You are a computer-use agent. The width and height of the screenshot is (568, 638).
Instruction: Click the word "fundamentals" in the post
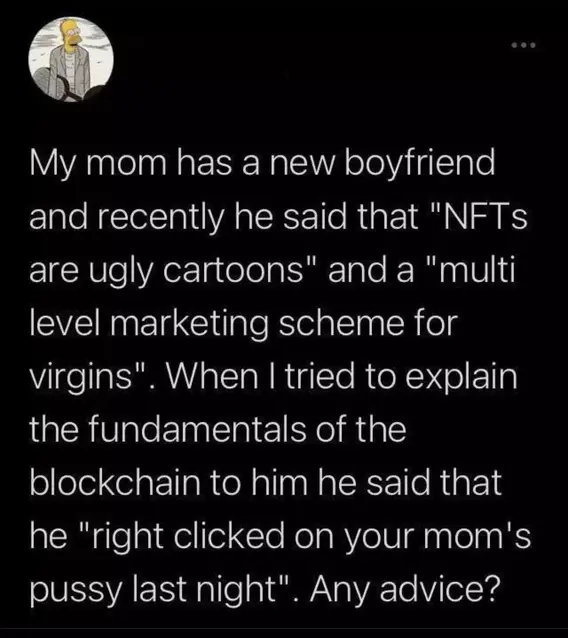(197, 430)
